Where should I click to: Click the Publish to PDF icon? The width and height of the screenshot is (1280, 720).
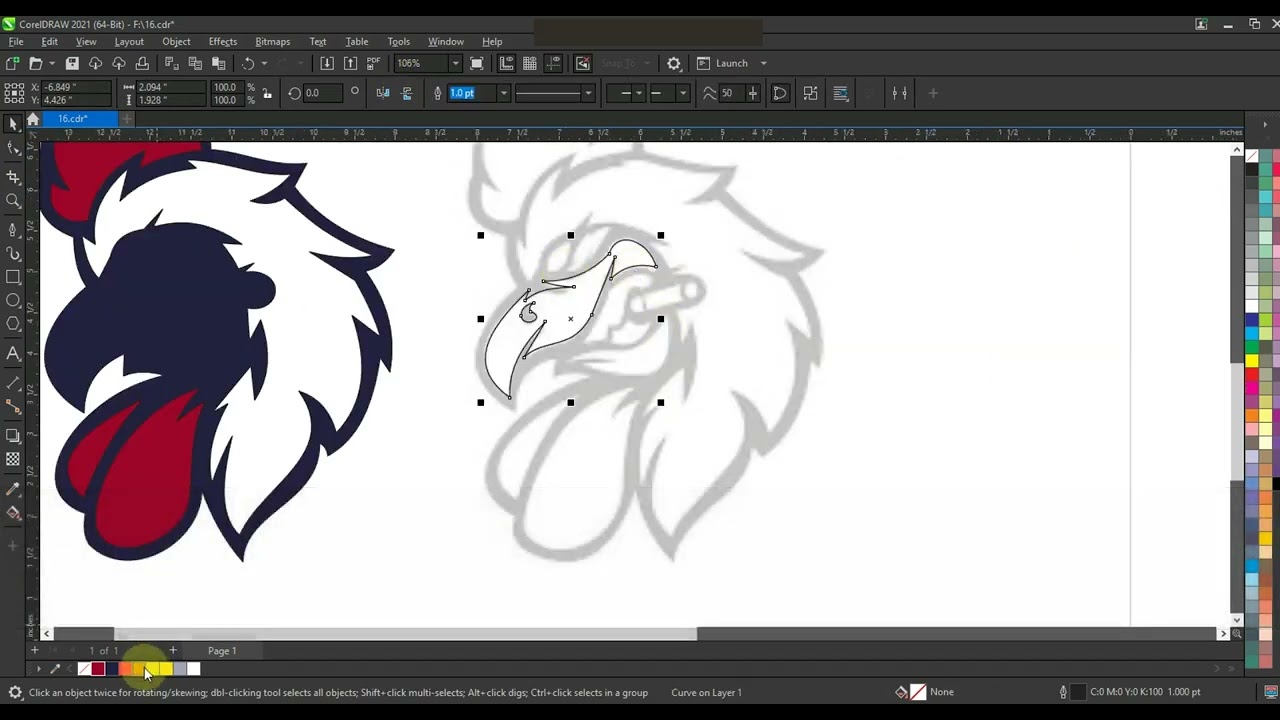[x=373, y=63]
